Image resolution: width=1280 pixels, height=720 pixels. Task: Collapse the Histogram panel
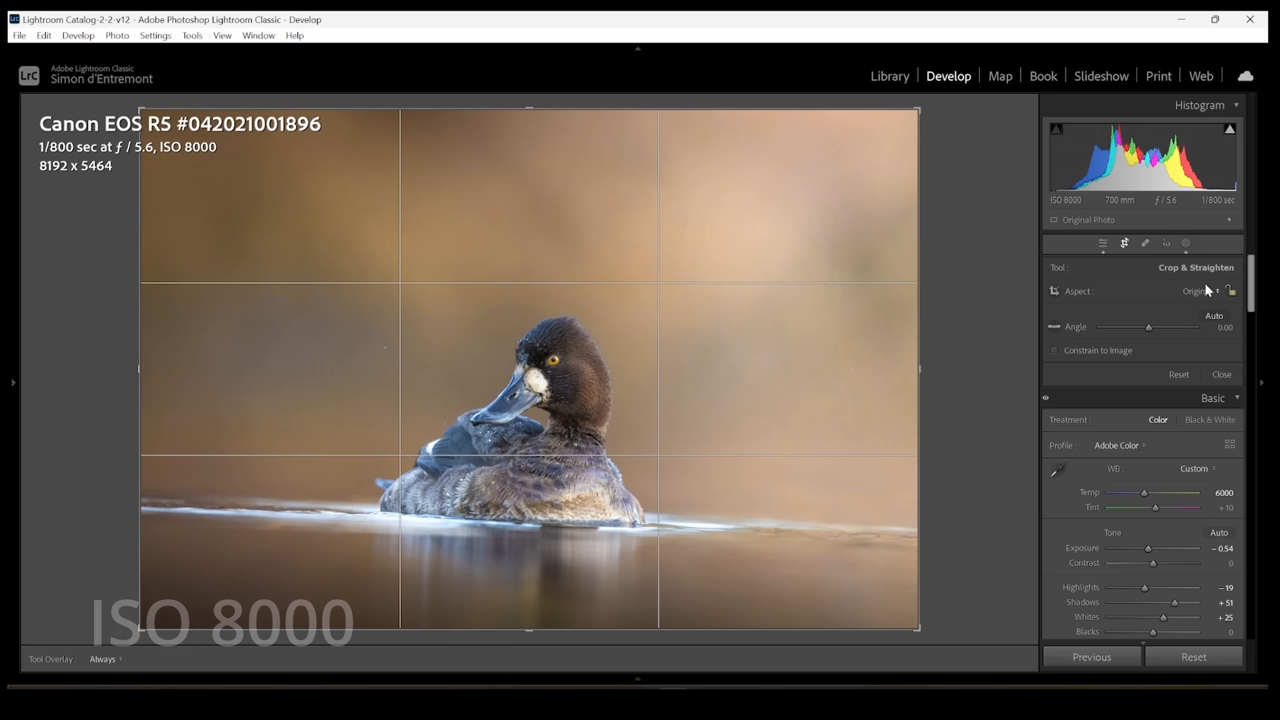(1236, 105)
